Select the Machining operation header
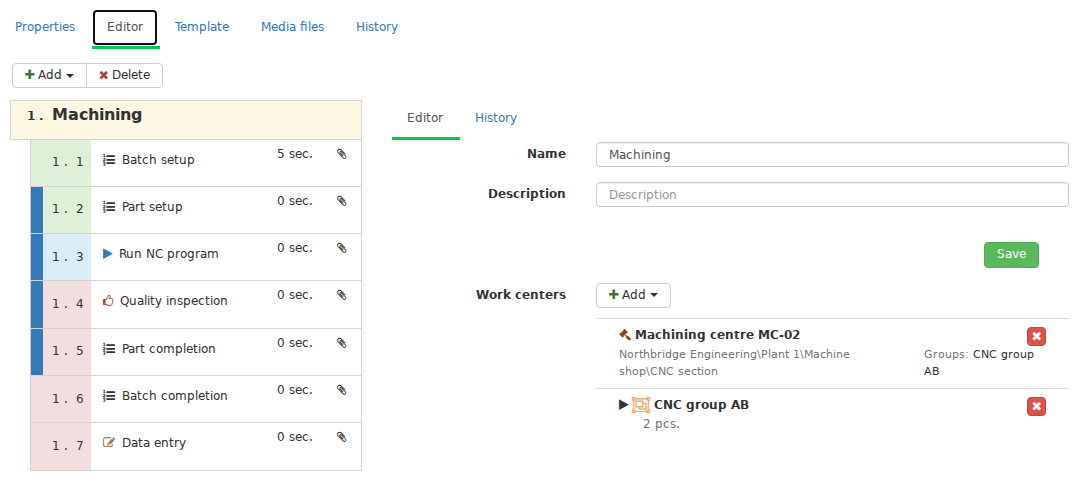Viewport: 1079px width, 481px height. [186, 120]
